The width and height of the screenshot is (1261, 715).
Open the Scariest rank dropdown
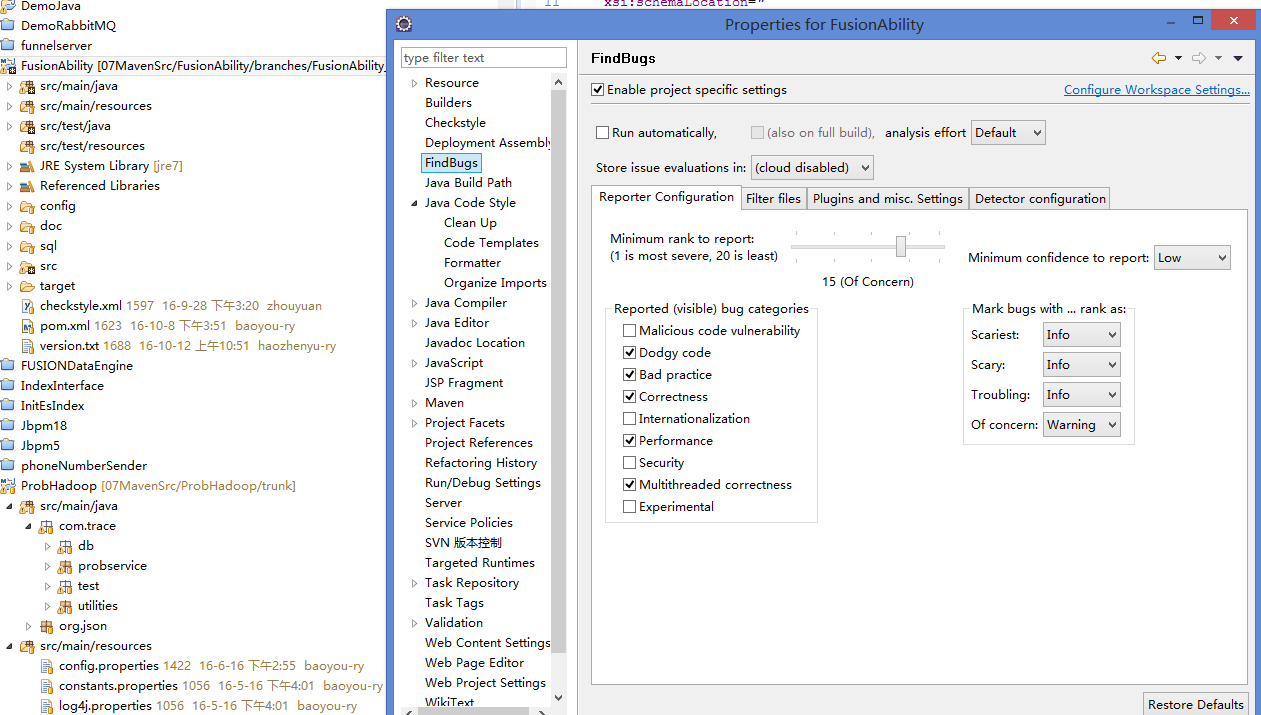1081,335
